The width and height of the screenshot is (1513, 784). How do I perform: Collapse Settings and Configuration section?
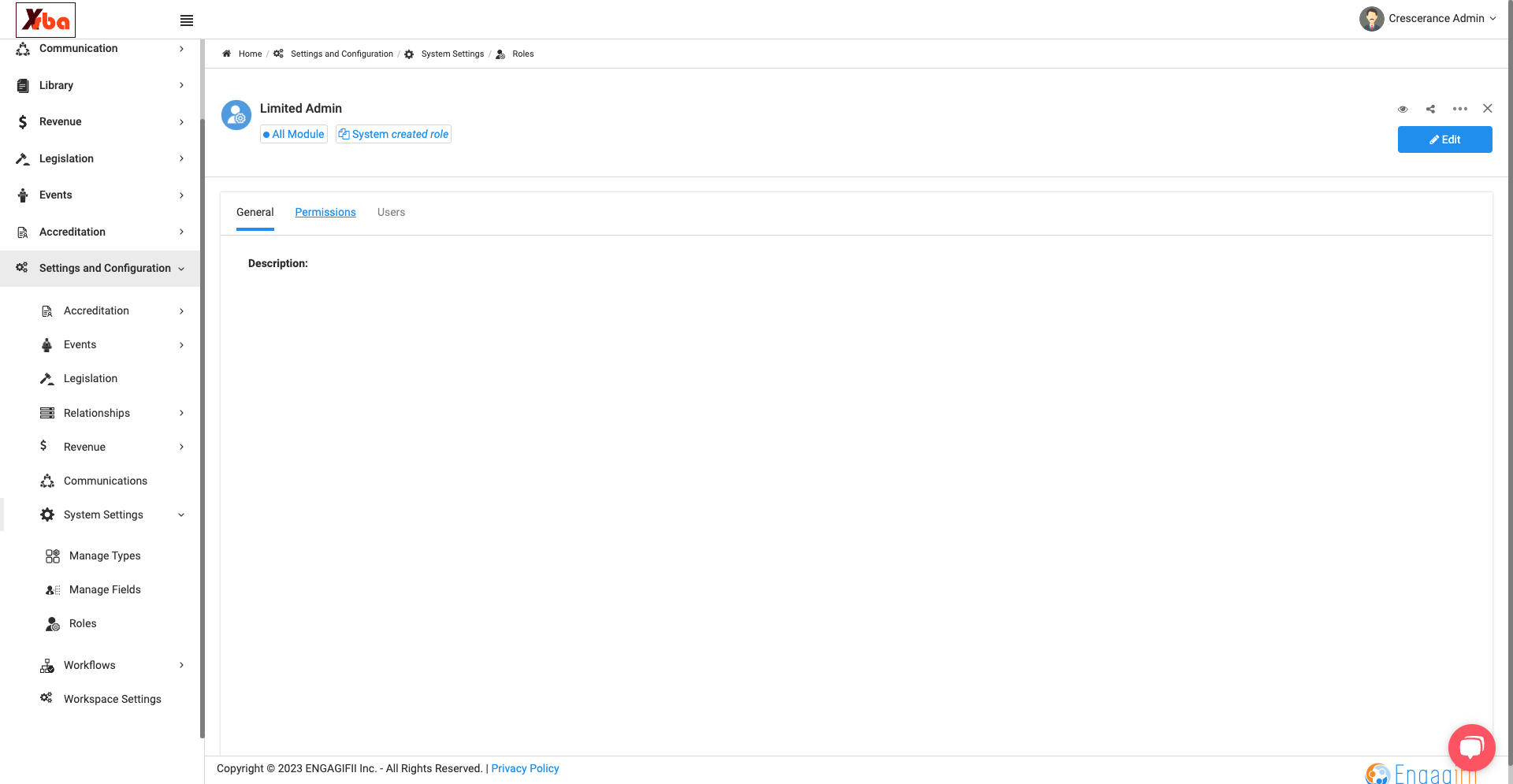pyautogui.click(x=181, y=269)
